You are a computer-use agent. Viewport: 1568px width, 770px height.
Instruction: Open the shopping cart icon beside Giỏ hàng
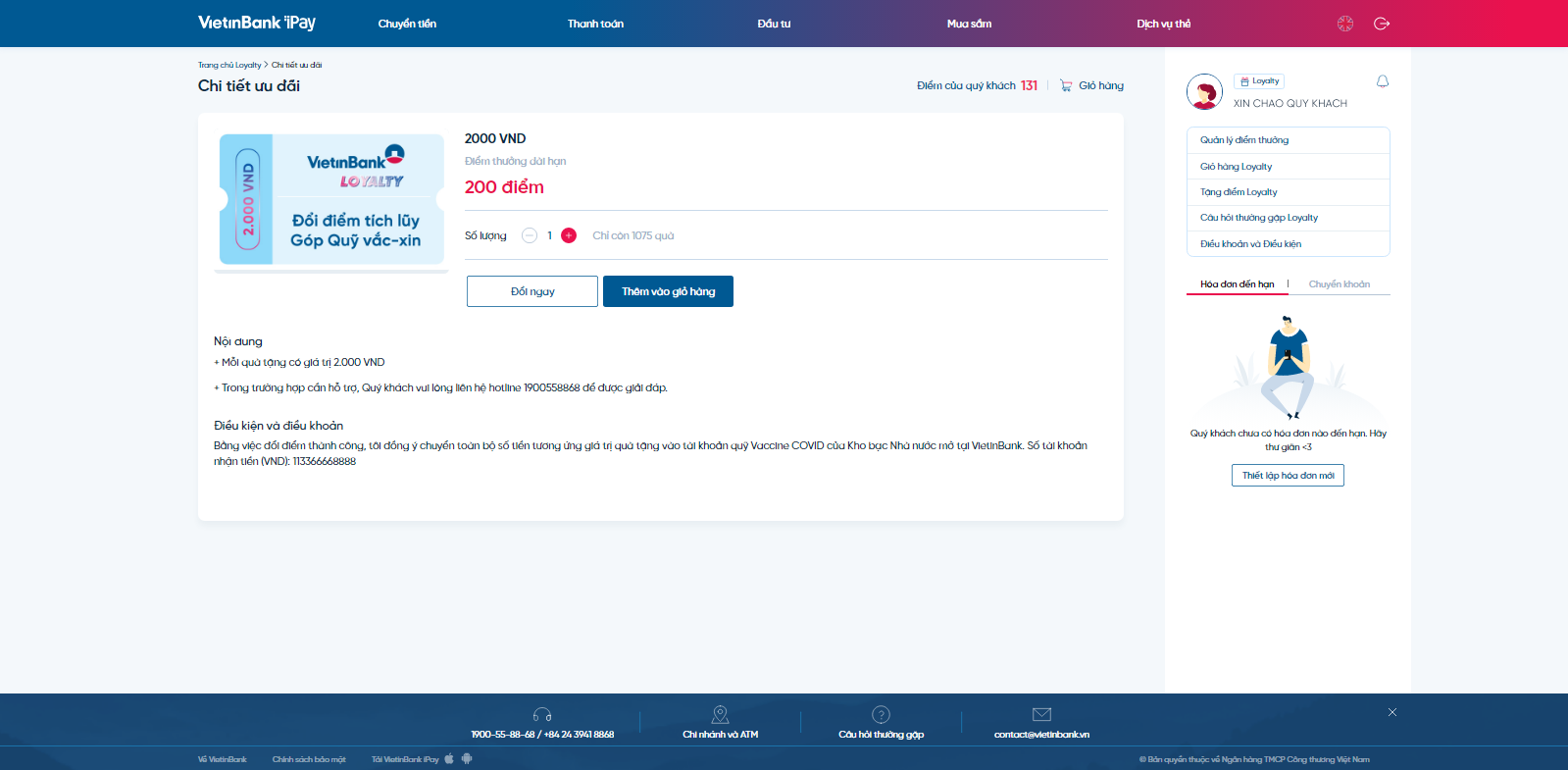pos(1066,85)
